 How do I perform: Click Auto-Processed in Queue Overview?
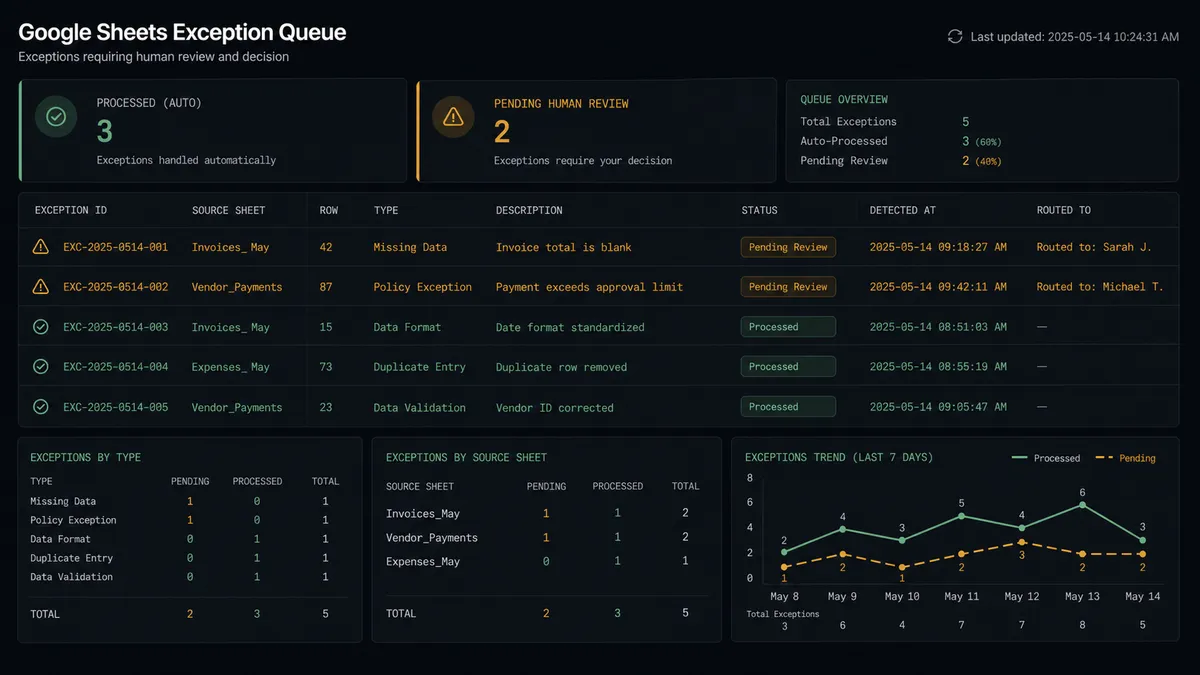click(x=844, y=141)
